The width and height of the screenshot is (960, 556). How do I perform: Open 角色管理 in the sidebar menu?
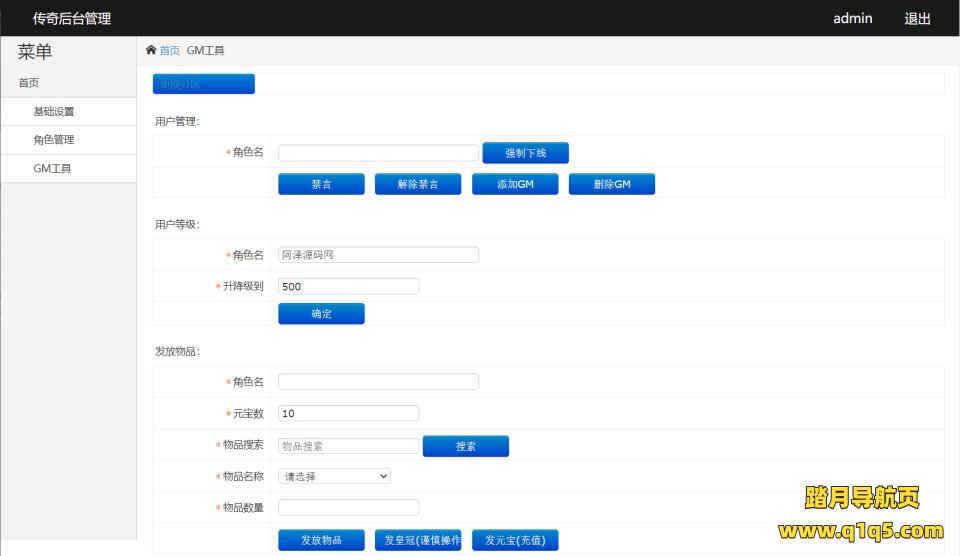54,140
